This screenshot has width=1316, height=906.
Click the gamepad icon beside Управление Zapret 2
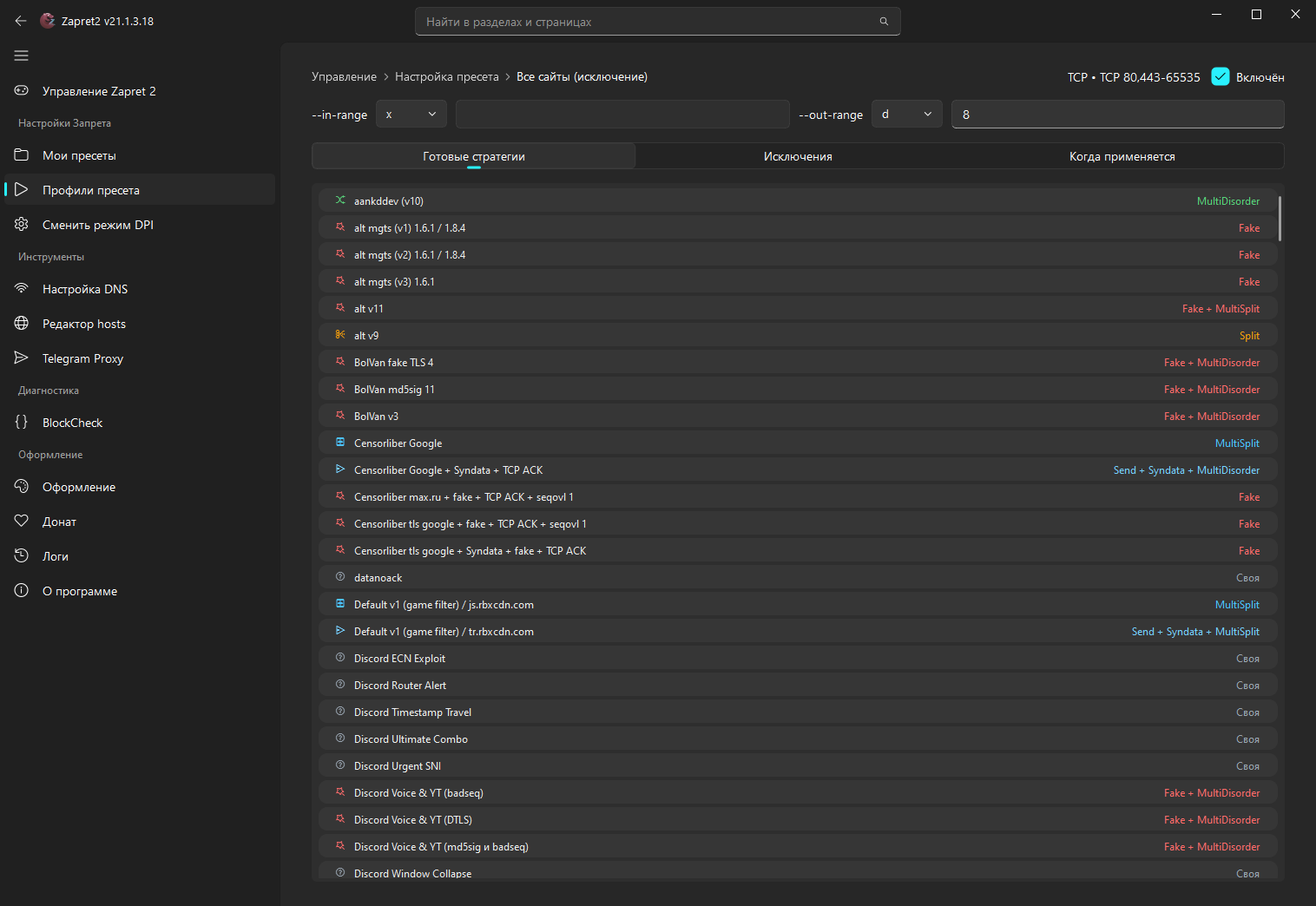pos(22,90)
